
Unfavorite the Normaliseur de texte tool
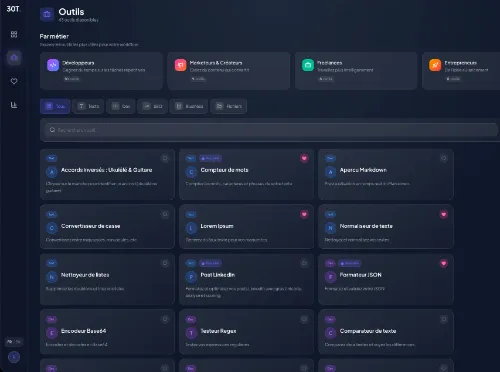pyautogui.click(x=443, y=214)
